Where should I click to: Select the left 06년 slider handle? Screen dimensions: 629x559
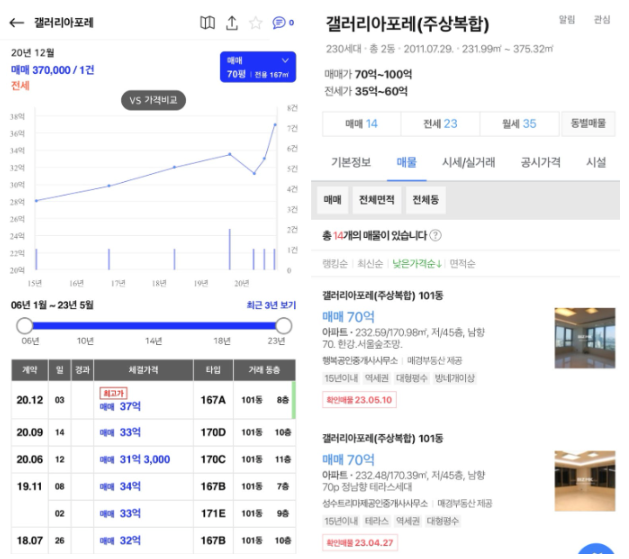[x=24, y=326]
